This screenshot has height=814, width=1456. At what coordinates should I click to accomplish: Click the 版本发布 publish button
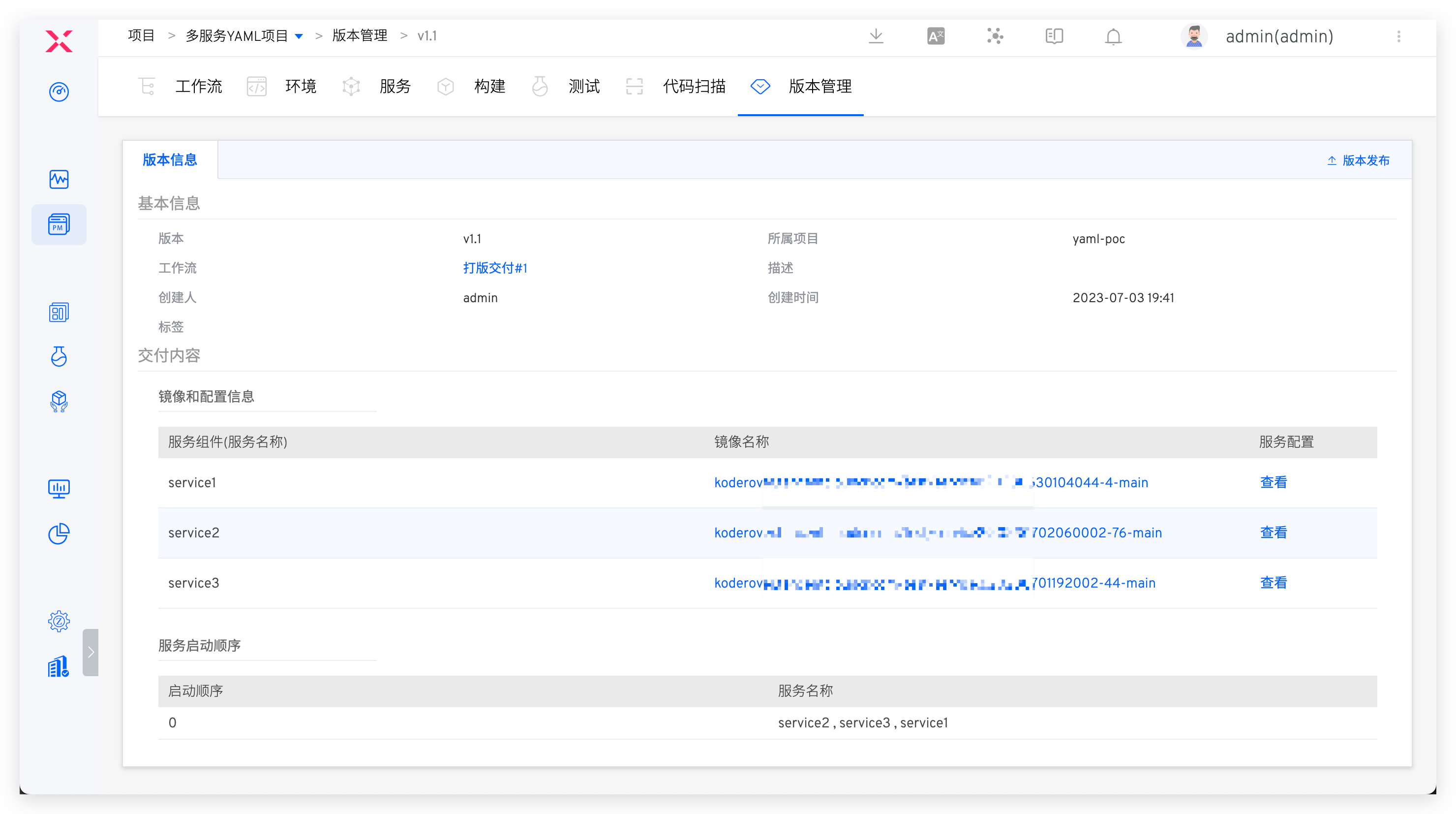1358,160
